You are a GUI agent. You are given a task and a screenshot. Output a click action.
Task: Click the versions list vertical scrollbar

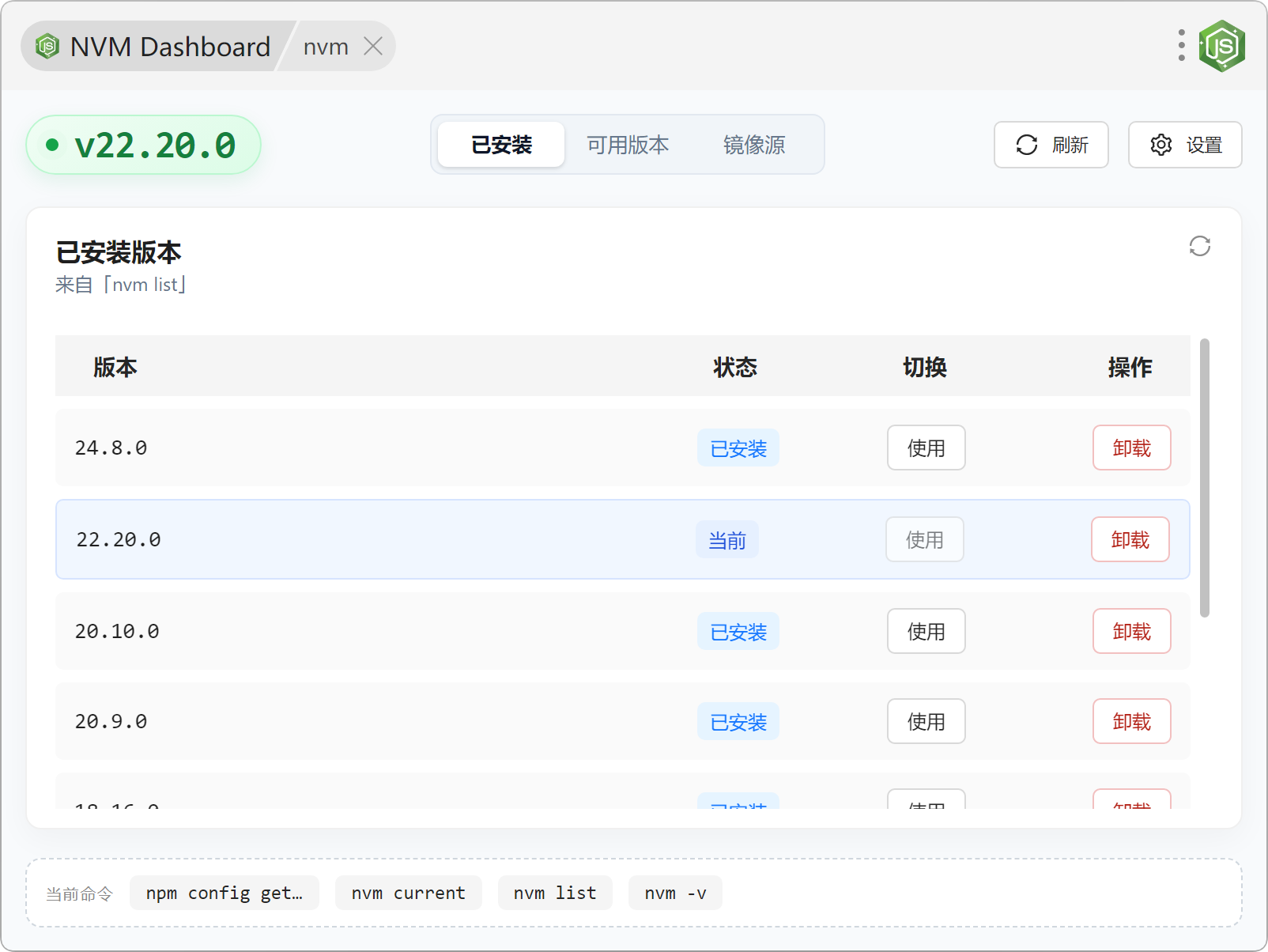pyautogui.click(x=1204, y=478)
